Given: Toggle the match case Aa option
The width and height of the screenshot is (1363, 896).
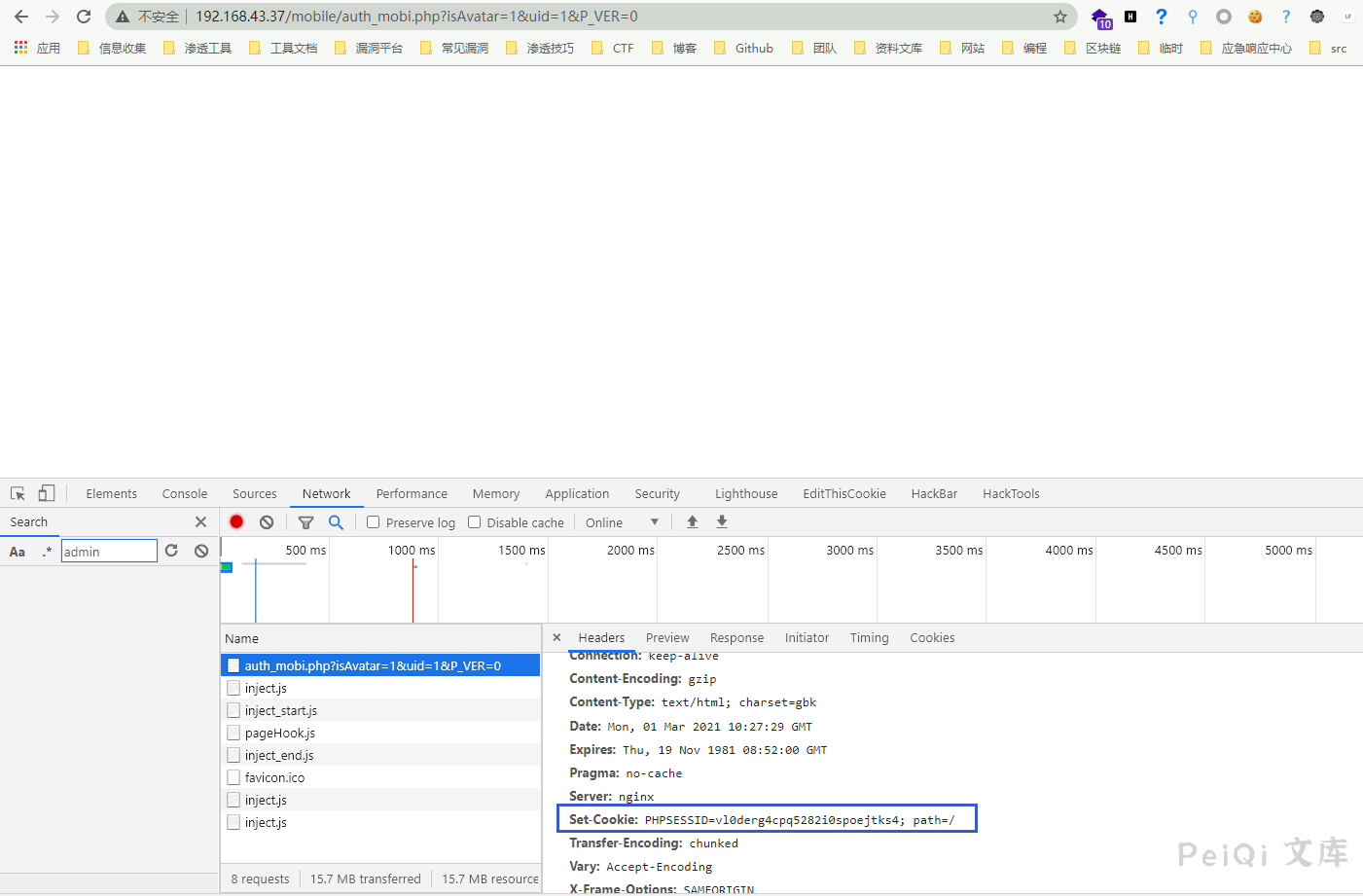Looking at the screenshot, I should point(18,552).
